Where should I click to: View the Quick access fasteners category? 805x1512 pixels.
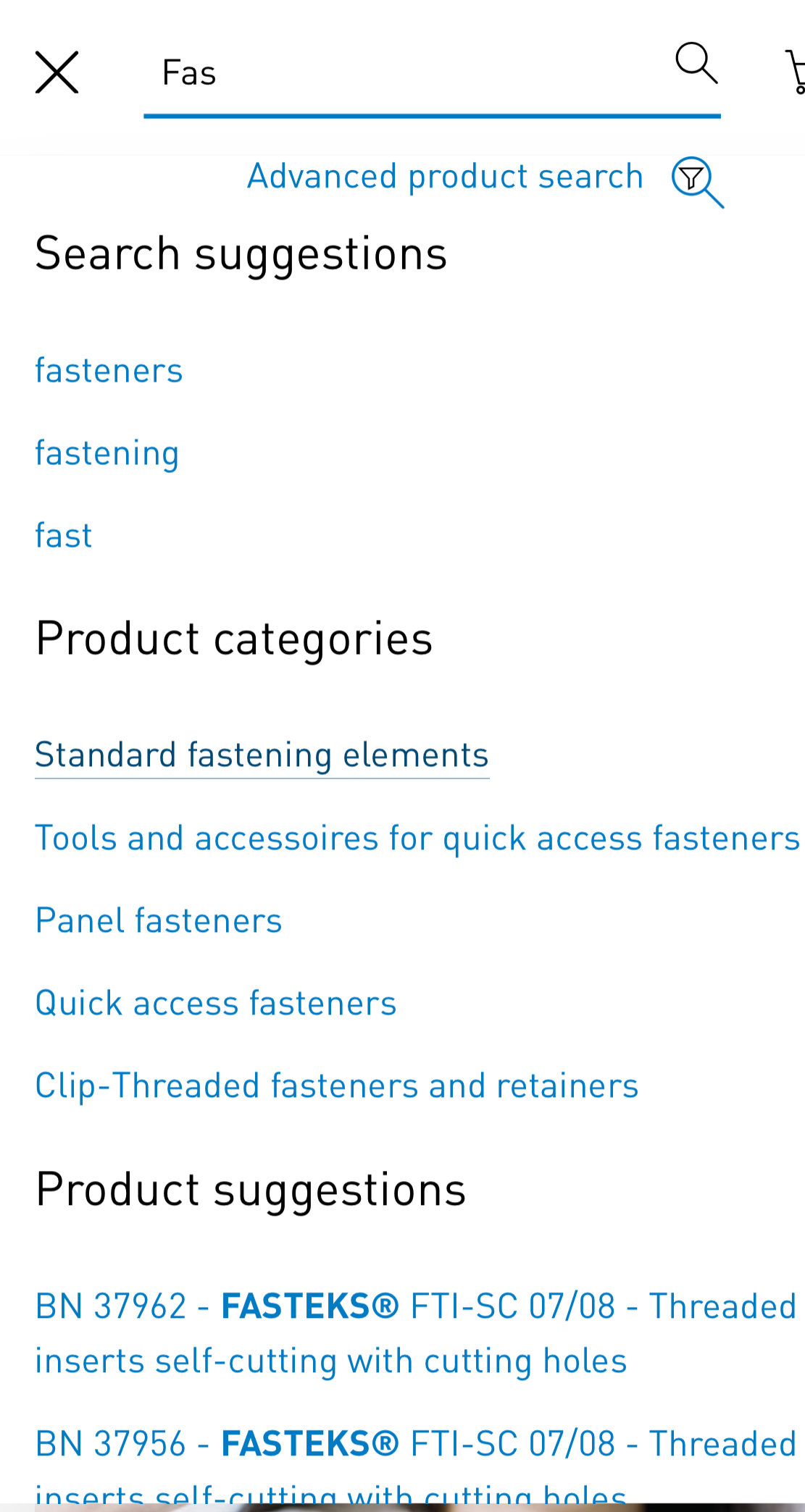[x=215, y=1003]
